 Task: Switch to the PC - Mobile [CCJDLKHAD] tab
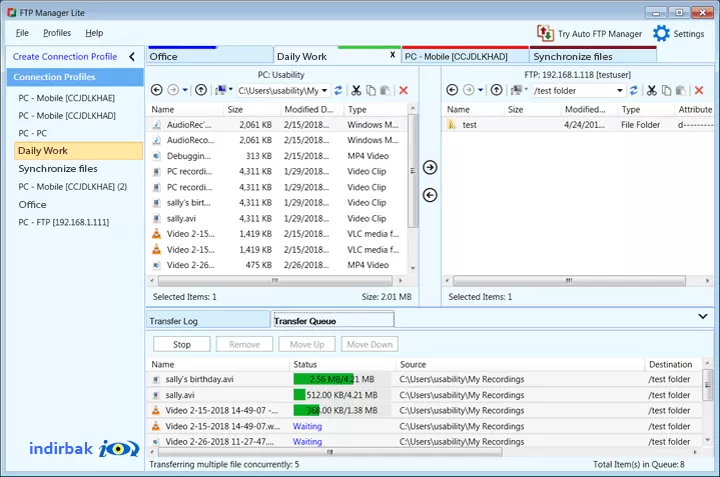pyautogui.click(x=465, y=56)
